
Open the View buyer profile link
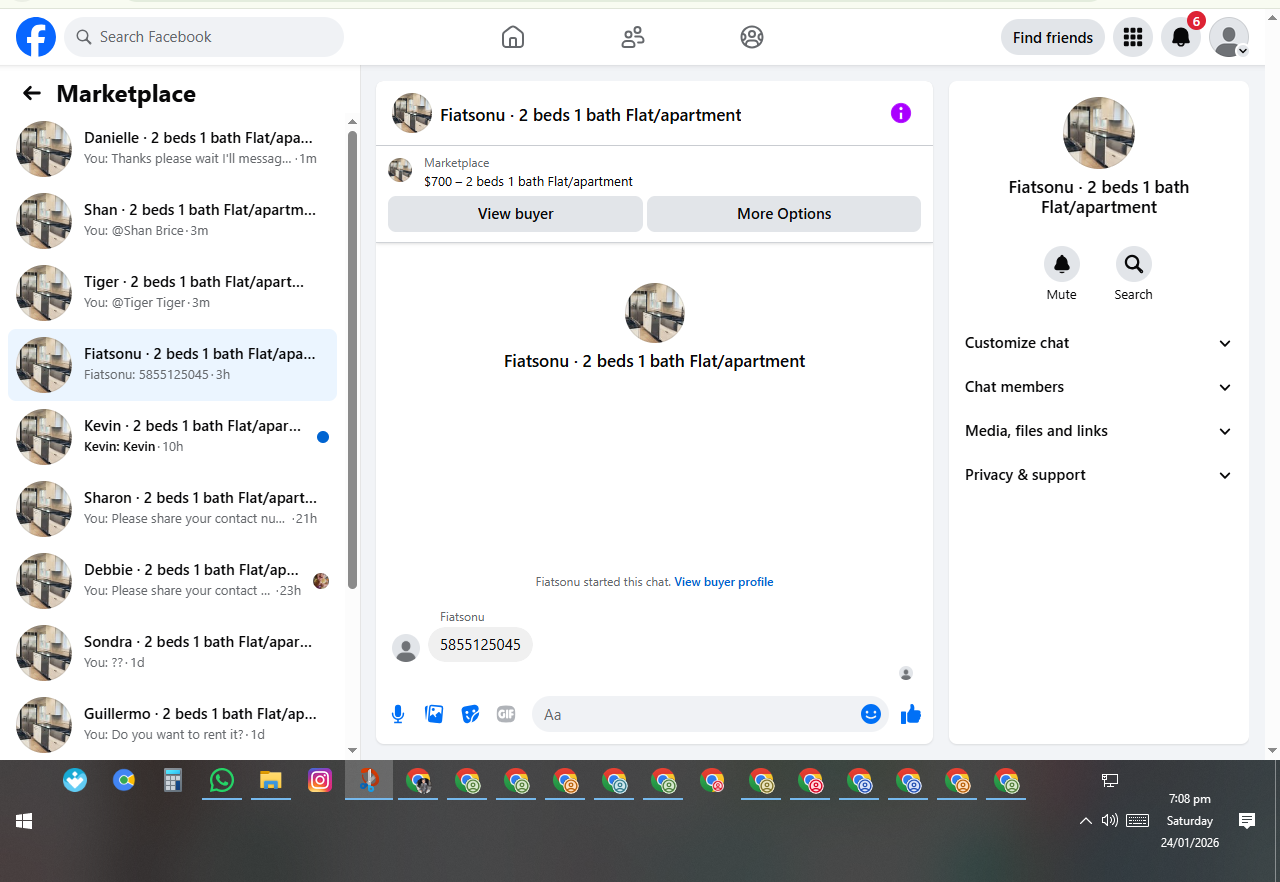[724, 582]
